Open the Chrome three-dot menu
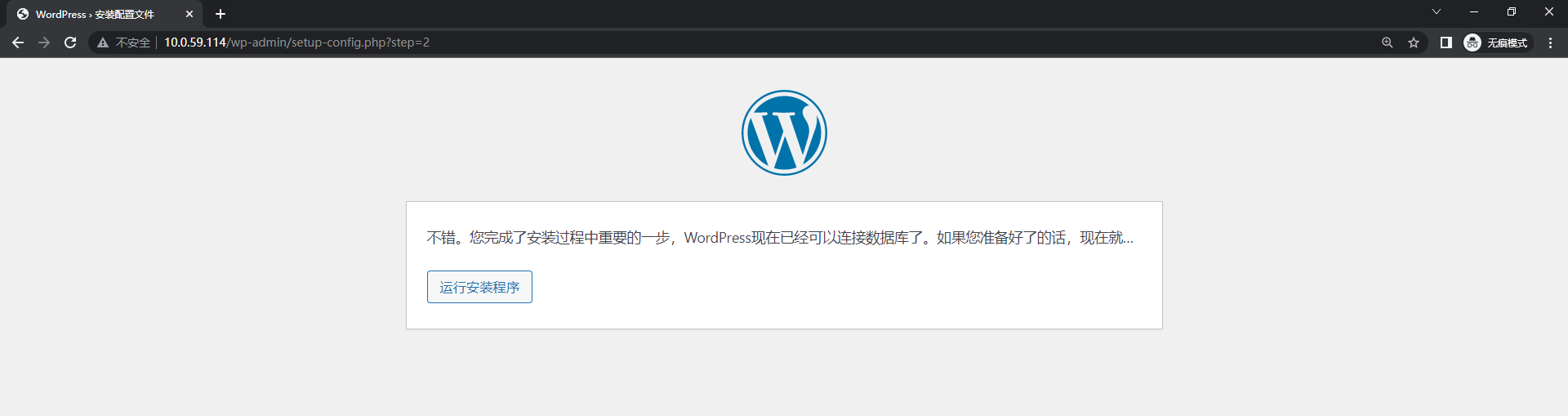This screenshot has width=1568, height=416. click(x=1550, y=42)
